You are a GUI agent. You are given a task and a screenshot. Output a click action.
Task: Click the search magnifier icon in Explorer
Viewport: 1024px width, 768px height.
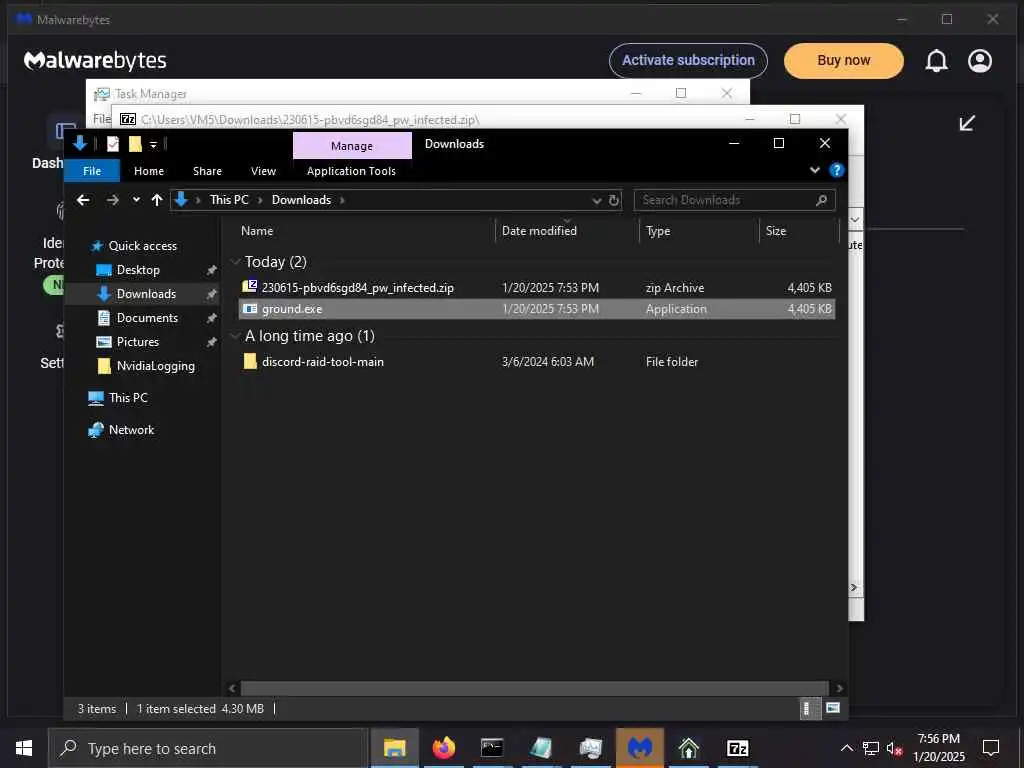point(822,200)
